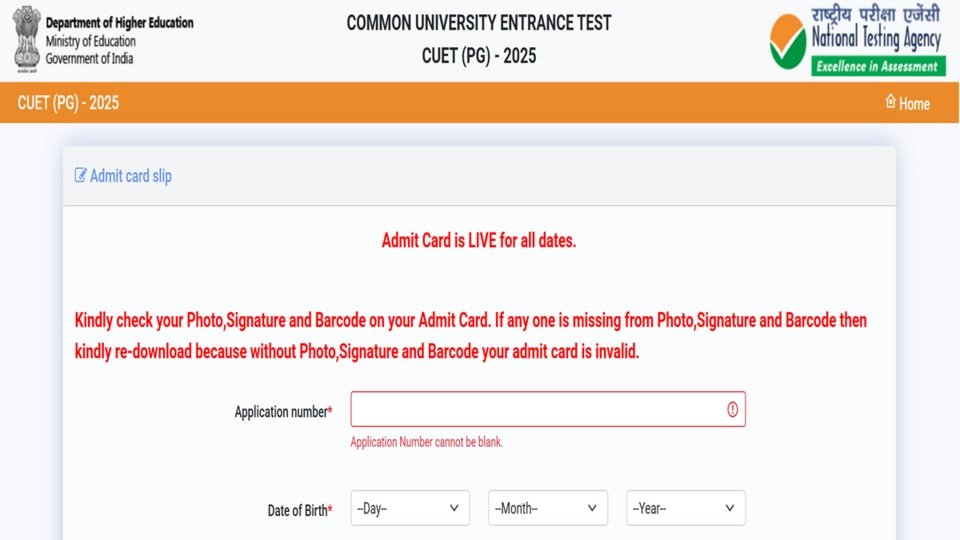Image resolution: width=960 pixels, height=540 pixels.
Task: Click the Common University Entrance Test page title
Action: (x=478, y=23)
